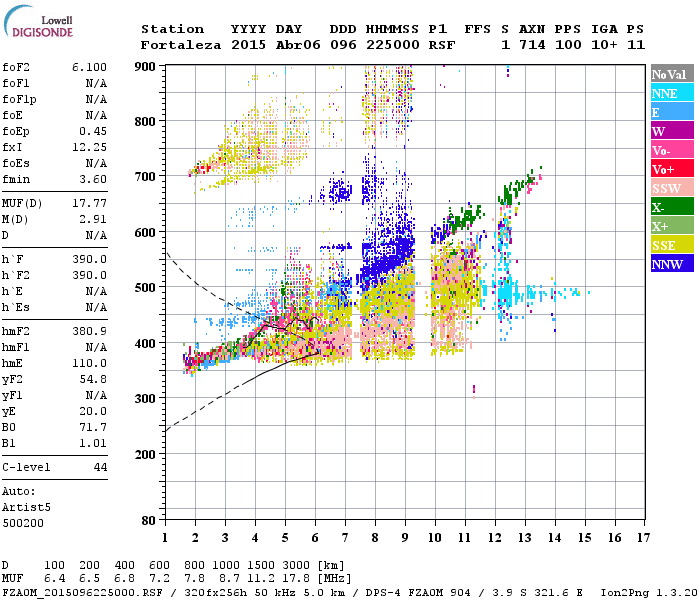Click the Lowell Digisonde logo
This screenshot has height=600, width=700.
tap(38, 21)
